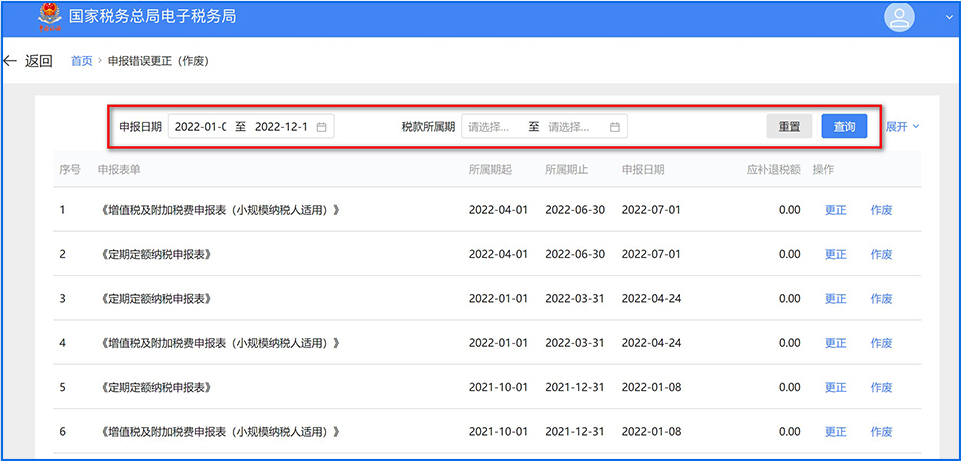Select 申报日期 end date 2022-12 input

[281, 127]
